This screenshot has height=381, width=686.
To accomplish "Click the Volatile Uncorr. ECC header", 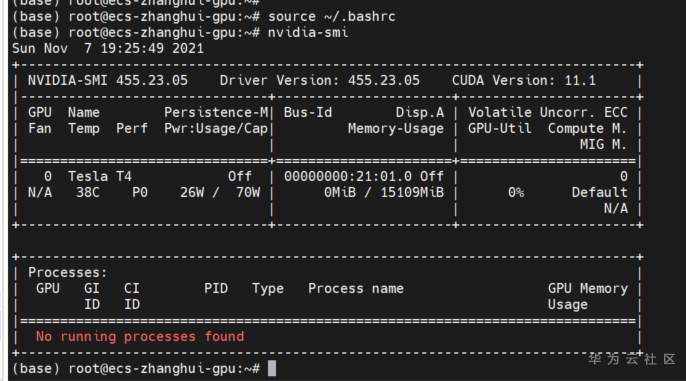I will 548,112.
